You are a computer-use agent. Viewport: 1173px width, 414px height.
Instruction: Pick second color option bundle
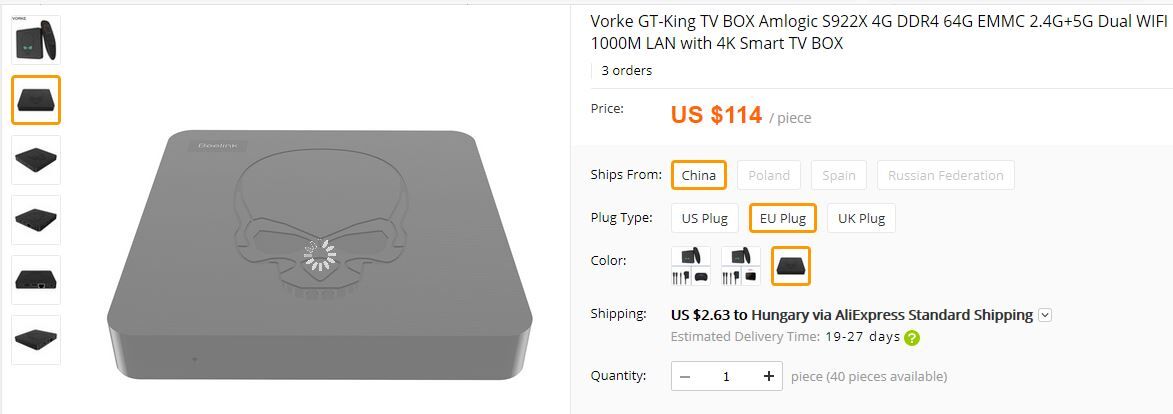point(741,266)
